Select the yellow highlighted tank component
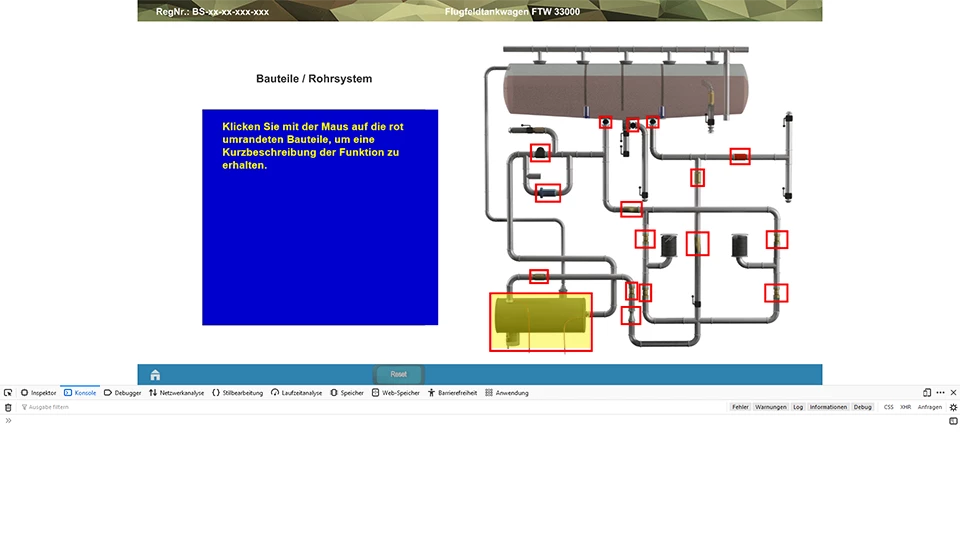This screenshot has width=960, height=540. click(x=541, y=322)
